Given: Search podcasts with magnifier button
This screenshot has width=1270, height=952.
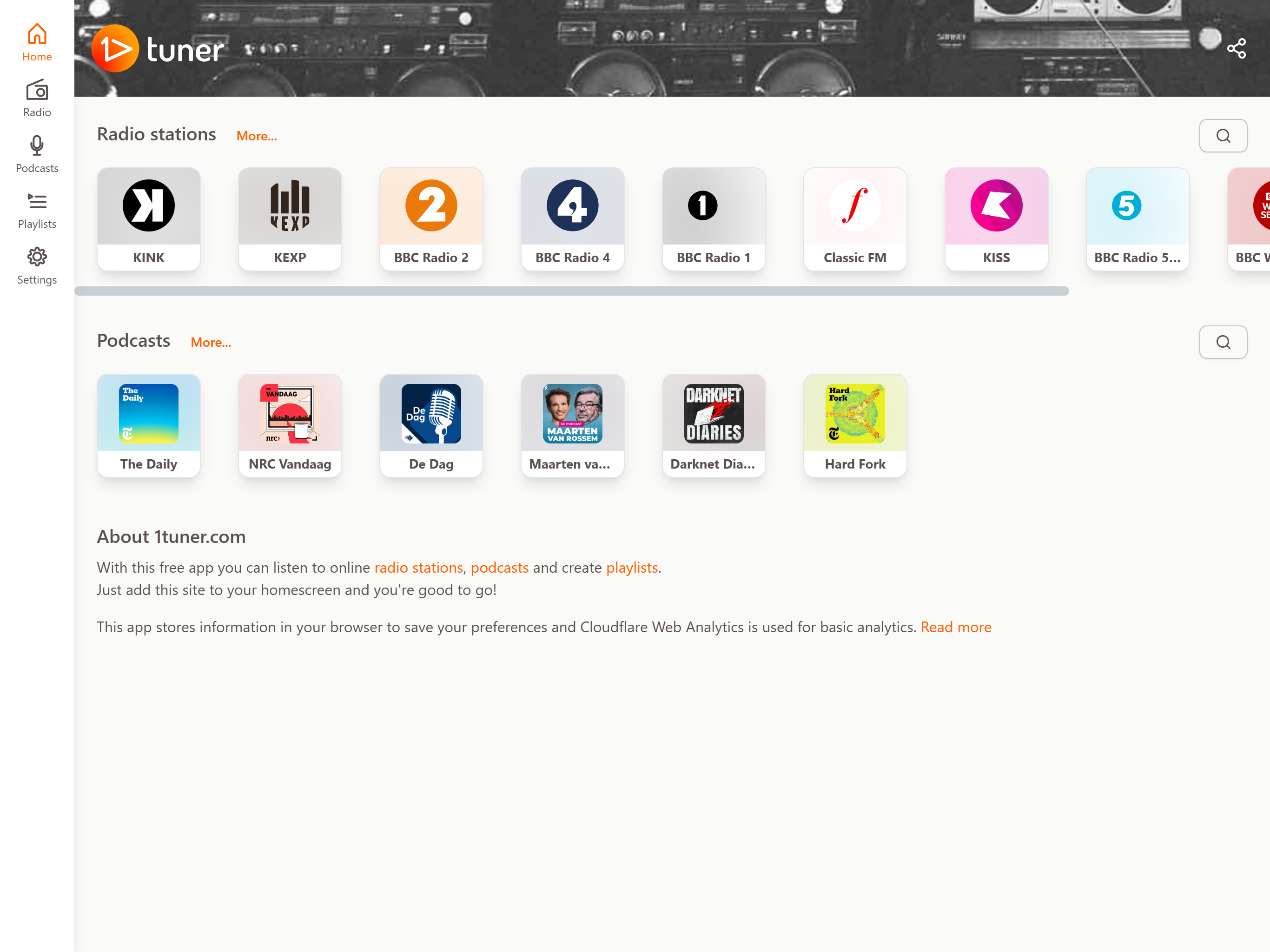Looking at the screenshot, I should [x=1223, y=342].
